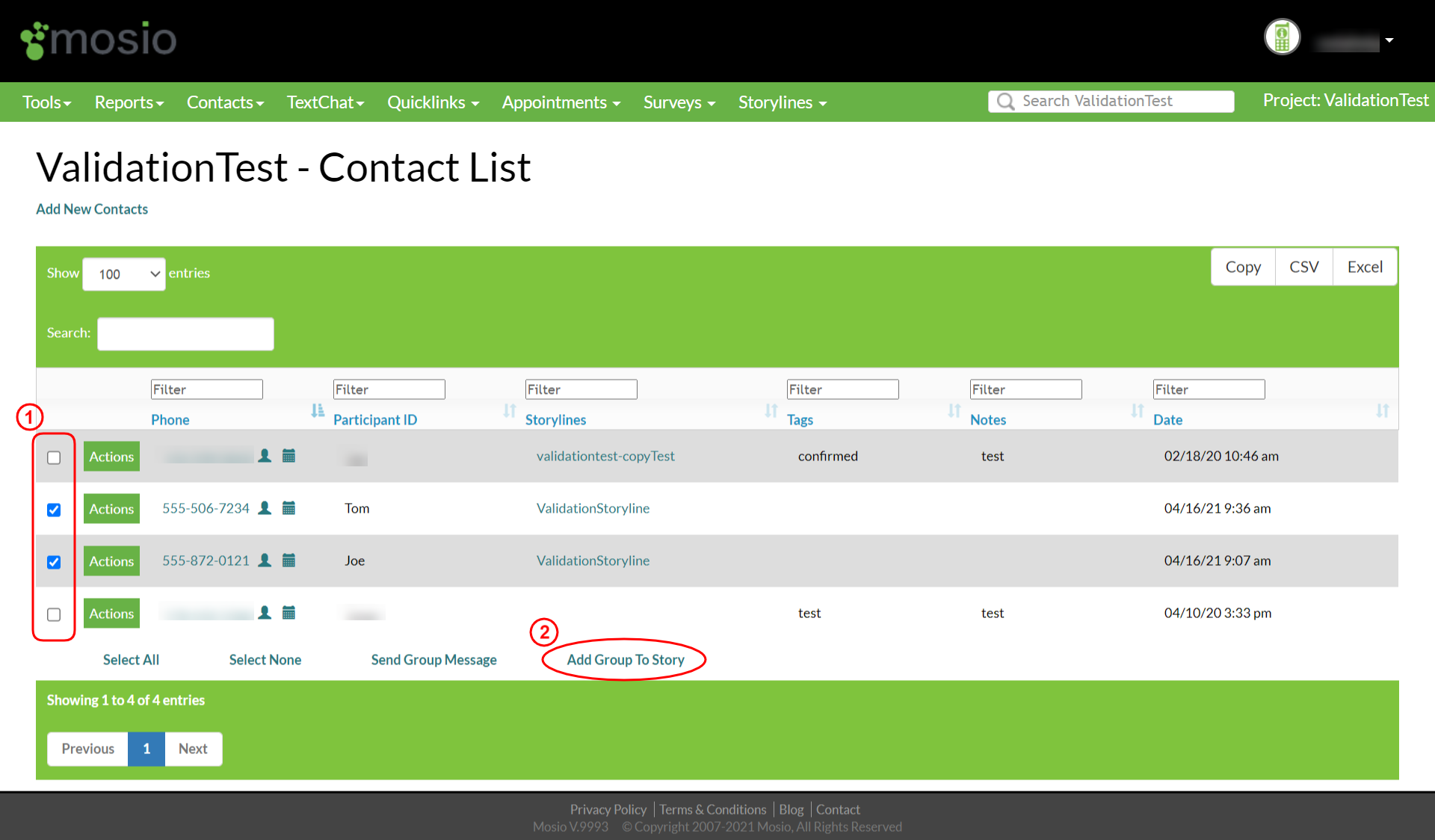Image resolution: width=1435 pixels, height=840 pixels.
Task: Click Select All link
Action: [131, 660]
